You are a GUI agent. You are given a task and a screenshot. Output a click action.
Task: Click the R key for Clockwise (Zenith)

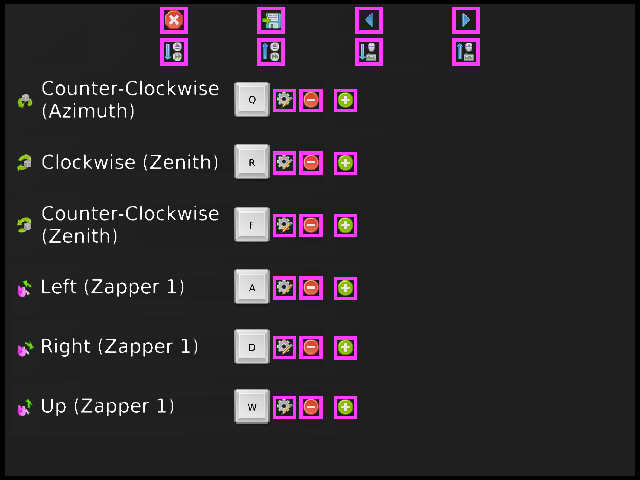(252, 163)
